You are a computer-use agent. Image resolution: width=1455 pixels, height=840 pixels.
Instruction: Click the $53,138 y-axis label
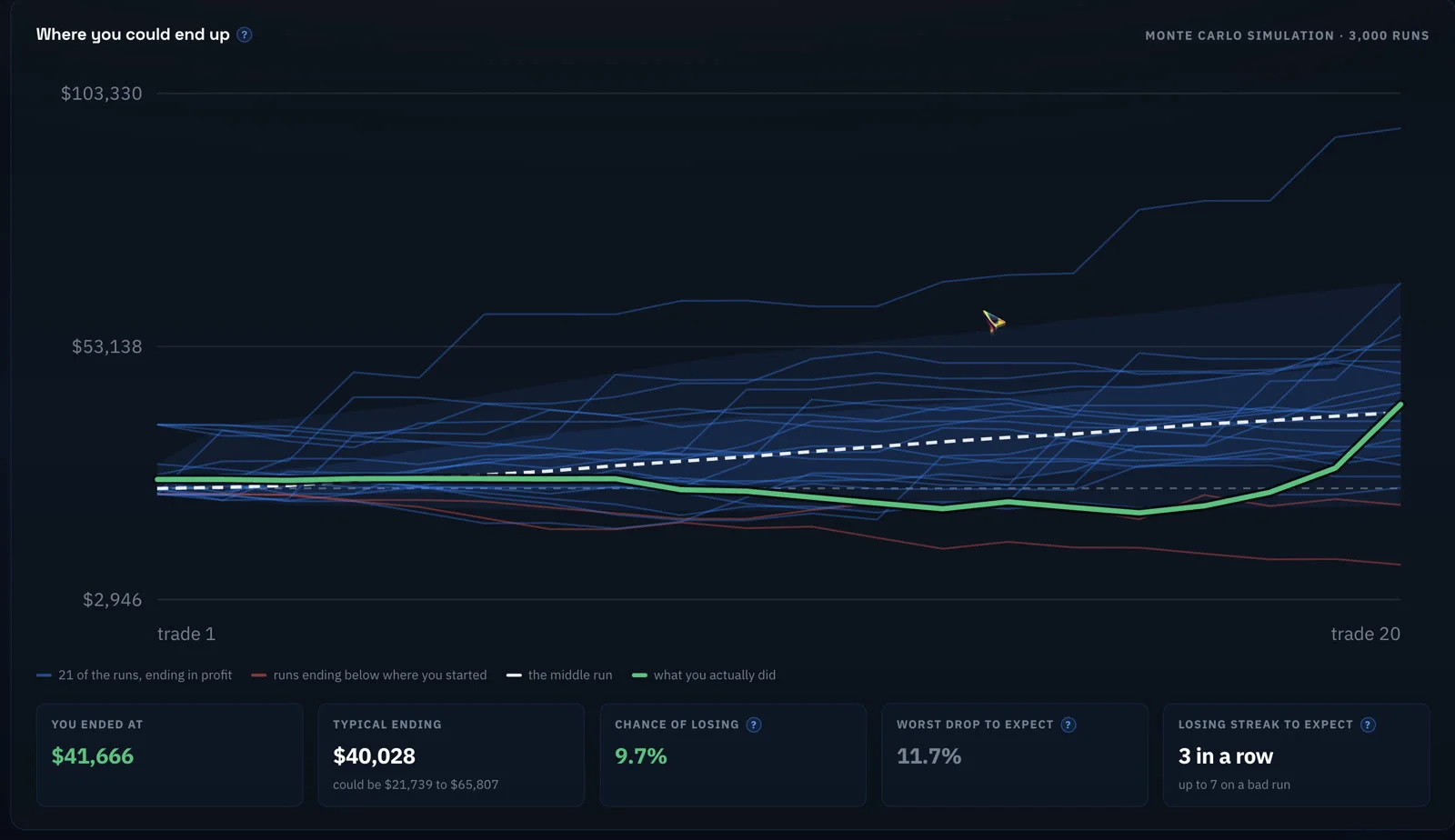(x=106, y=346)
